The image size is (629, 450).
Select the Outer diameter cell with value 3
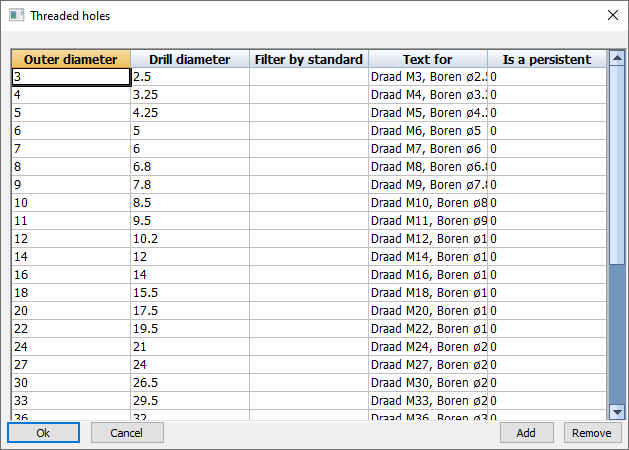tap(70, 76)
